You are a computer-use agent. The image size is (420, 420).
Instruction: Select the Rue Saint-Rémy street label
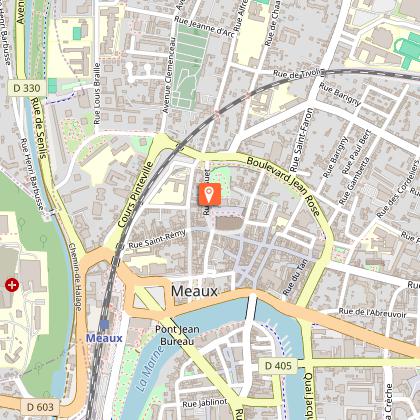point(157,239)
